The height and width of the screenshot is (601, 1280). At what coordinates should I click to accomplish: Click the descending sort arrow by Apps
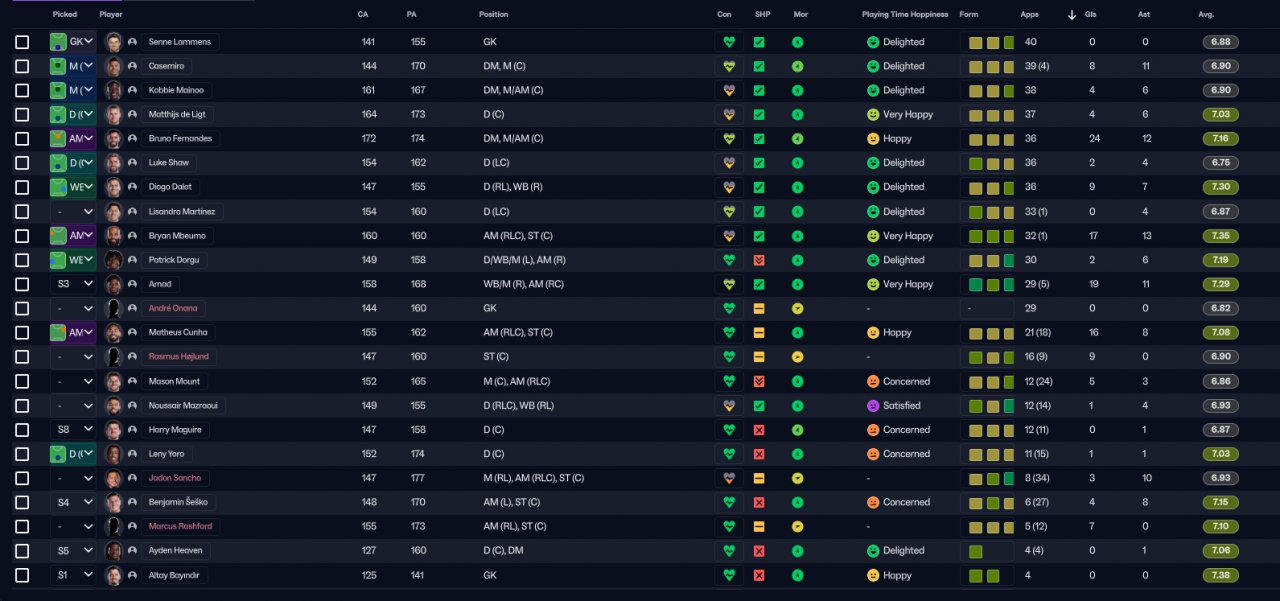1072,15
